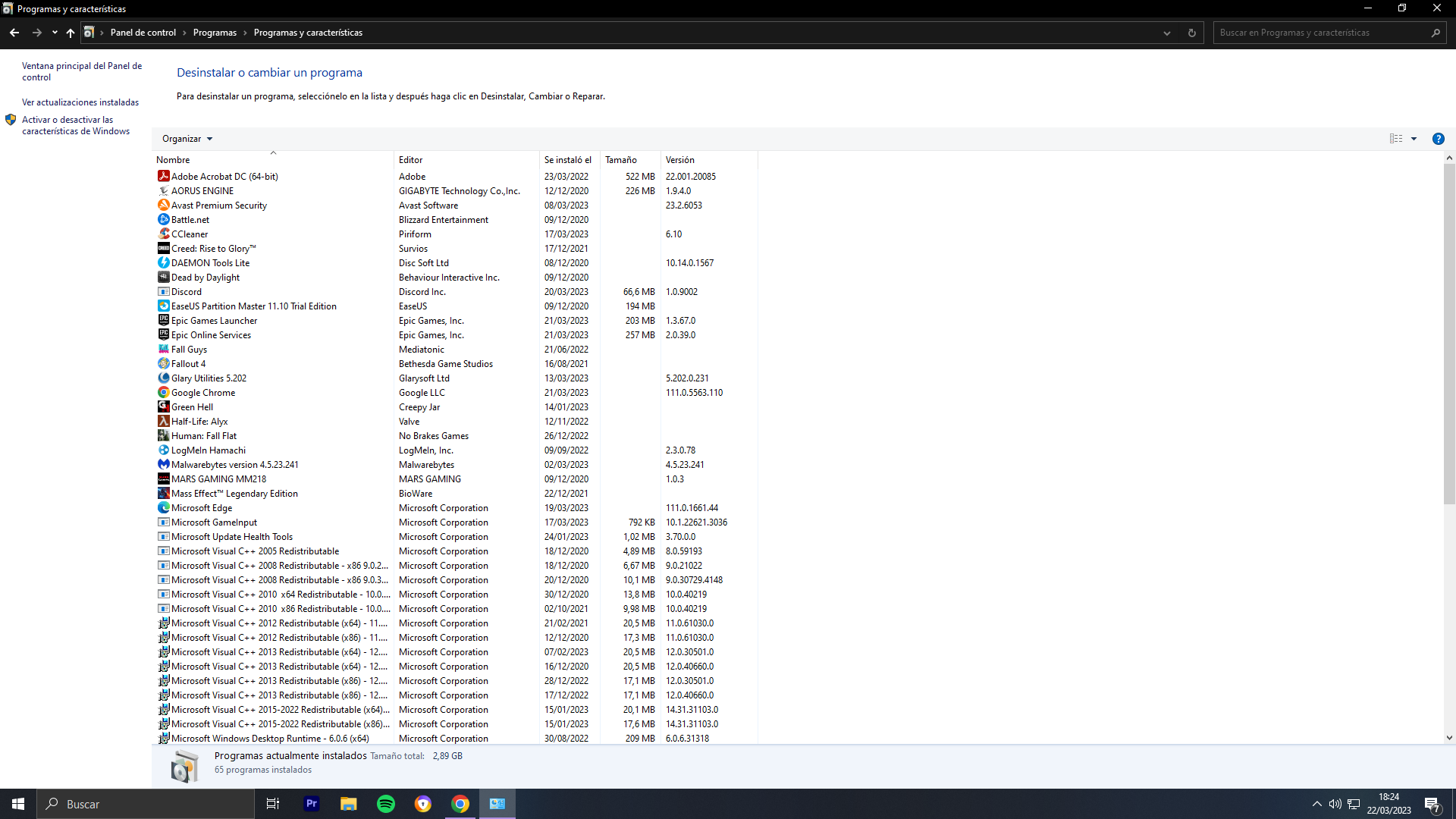Open Ventana principal del Panel de control

pos(82,71)
